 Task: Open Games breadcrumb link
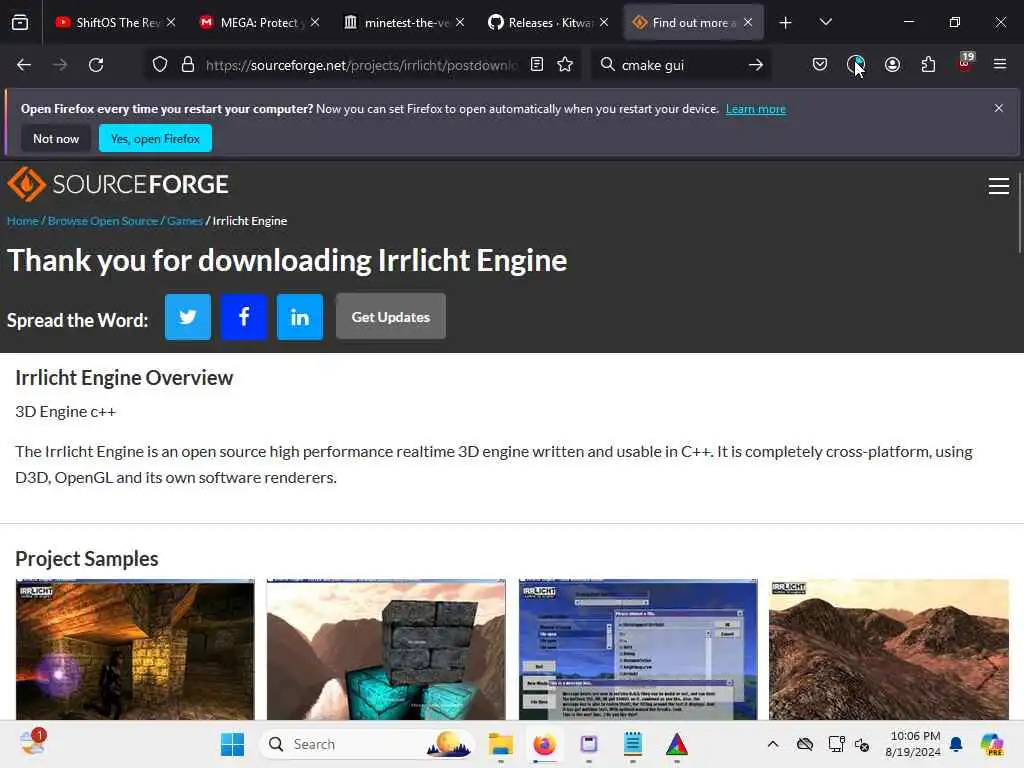[185, 221]
